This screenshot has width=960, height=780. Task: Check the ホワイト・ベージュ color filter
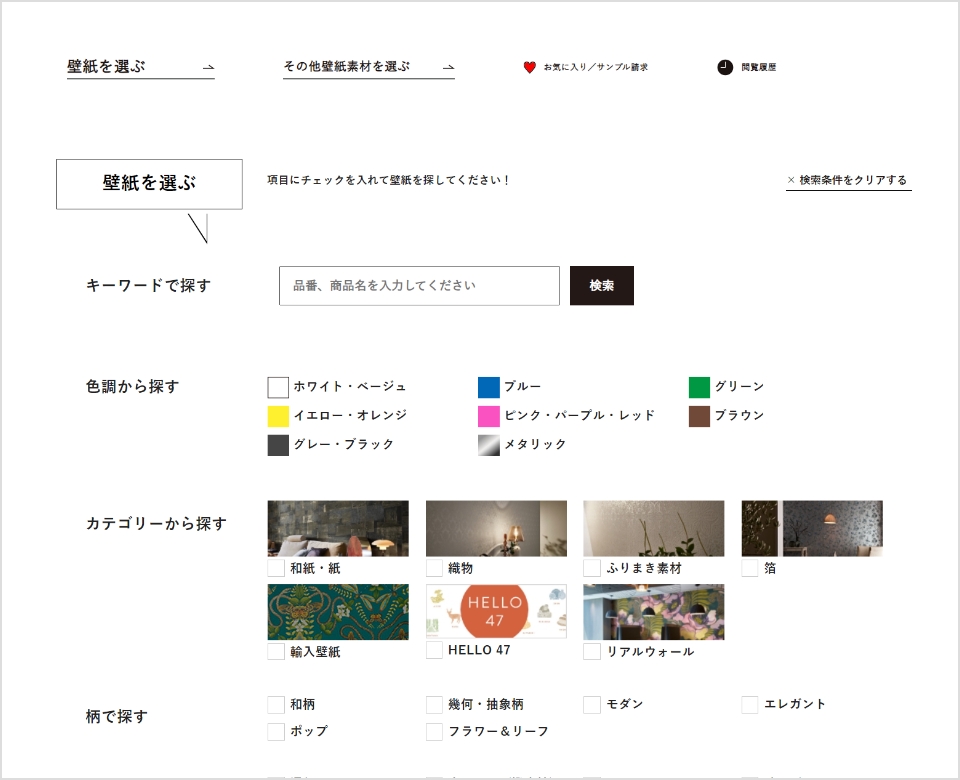[276, 386]
